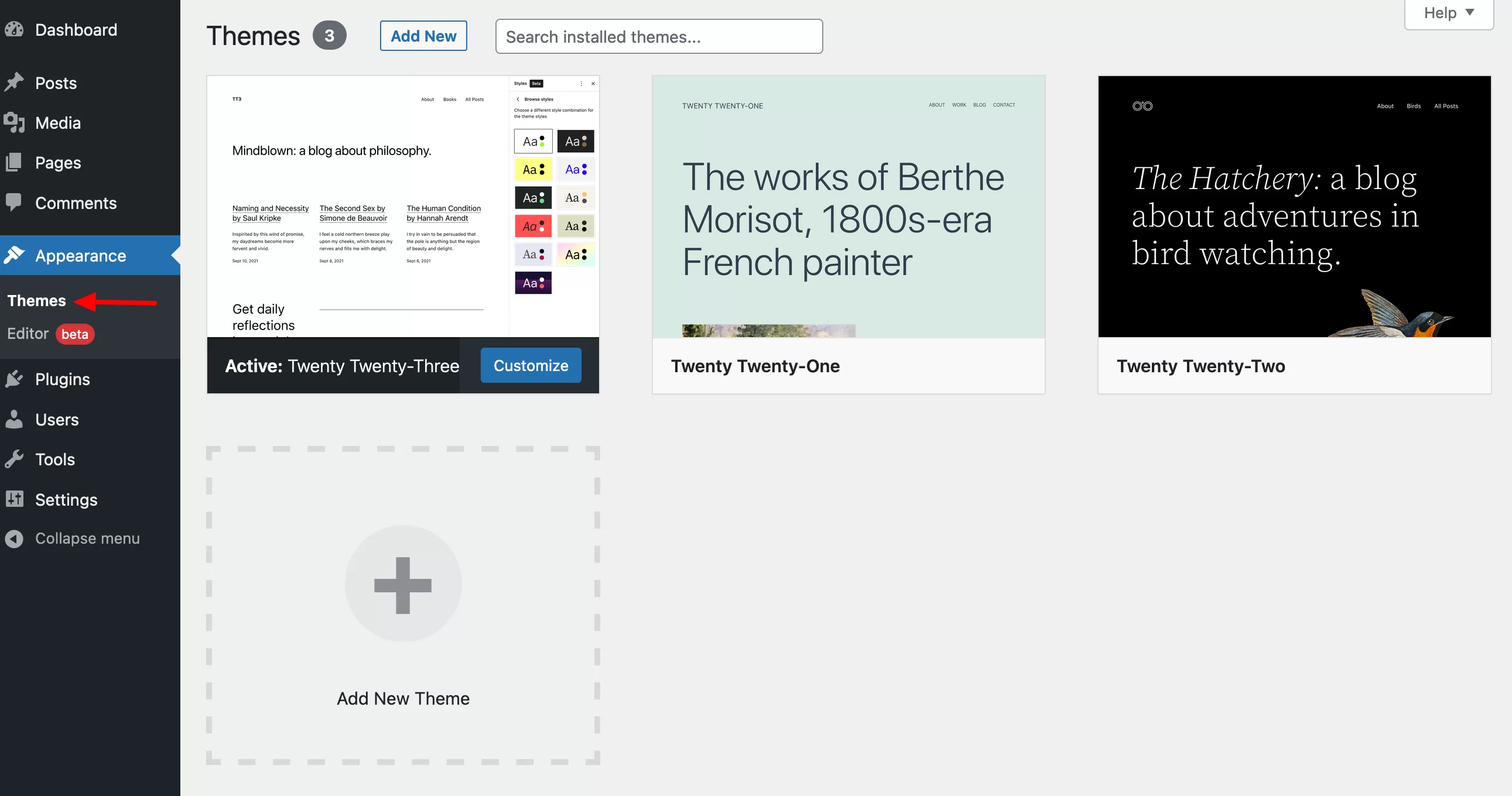Select the Appearance menu label

tap(80, 255)
